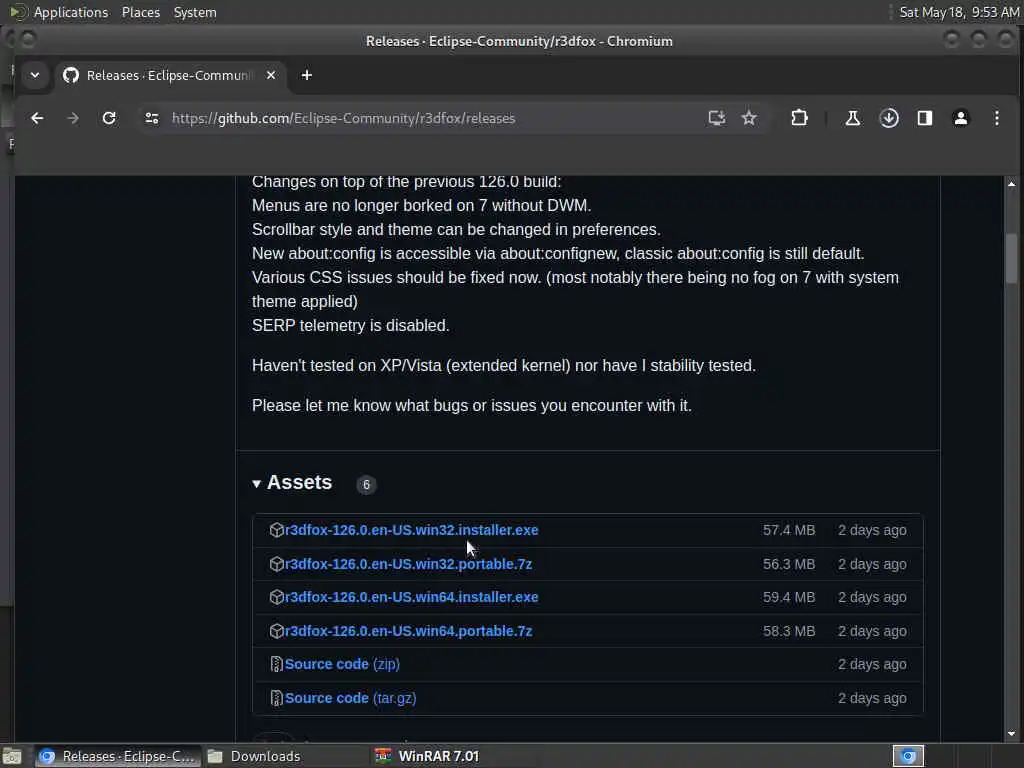Click 57.4 MB size text
The width and height of the screenshot is (1024, 768).
point(789,530)
